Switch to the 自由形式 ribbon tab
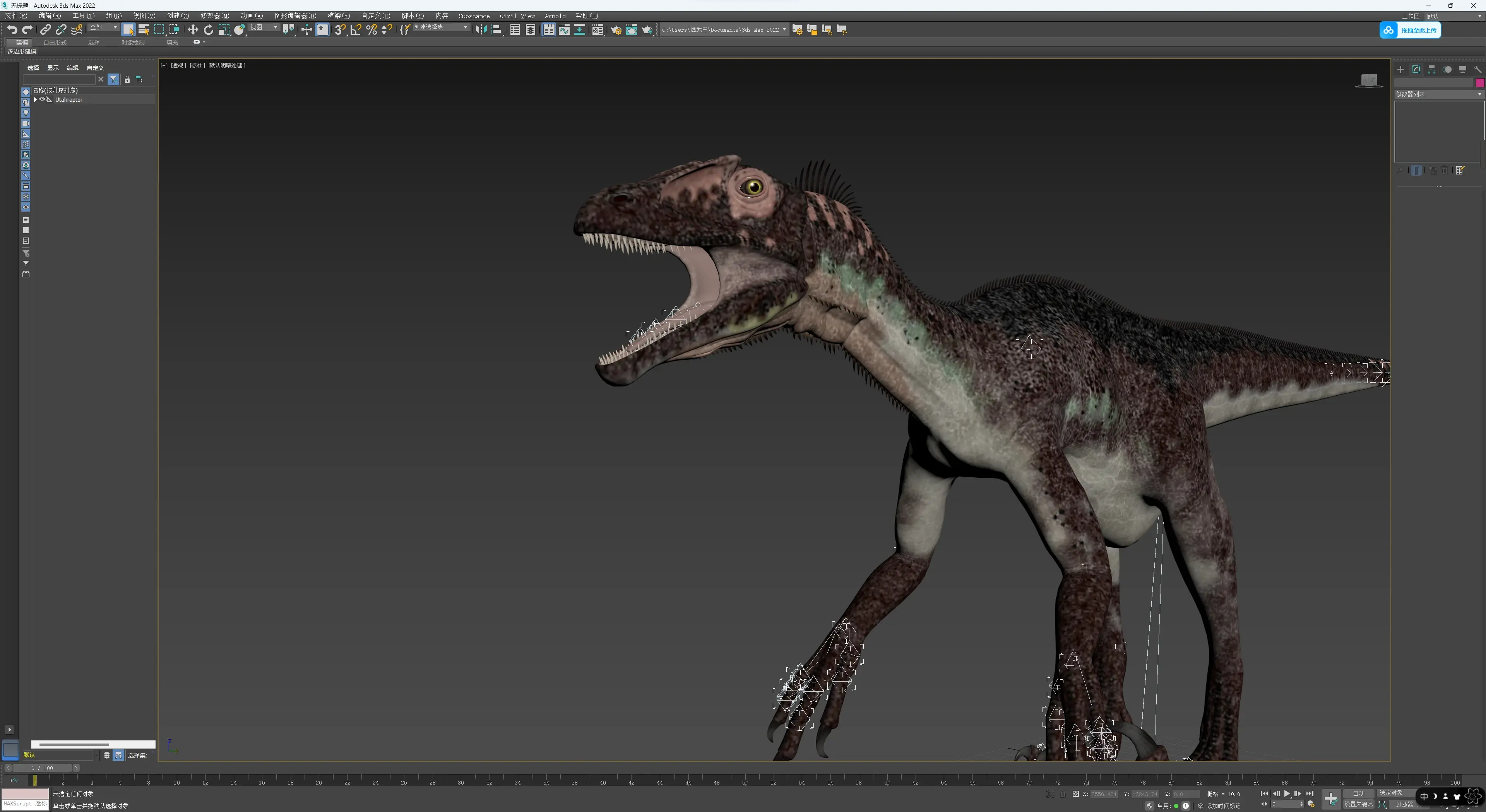 (55, 42)
